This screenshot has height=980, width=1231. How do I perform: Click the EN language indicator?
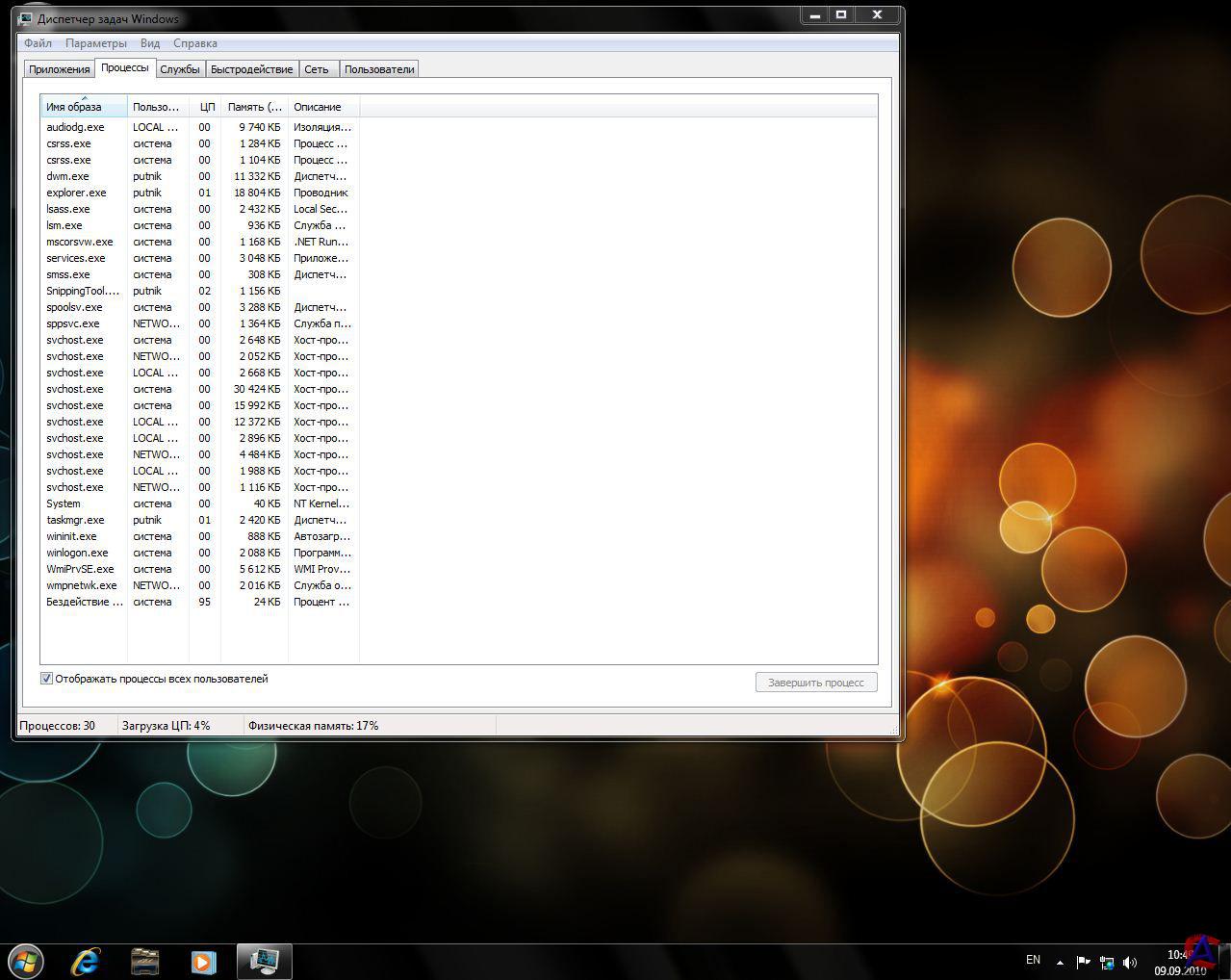coord(1033,960)
